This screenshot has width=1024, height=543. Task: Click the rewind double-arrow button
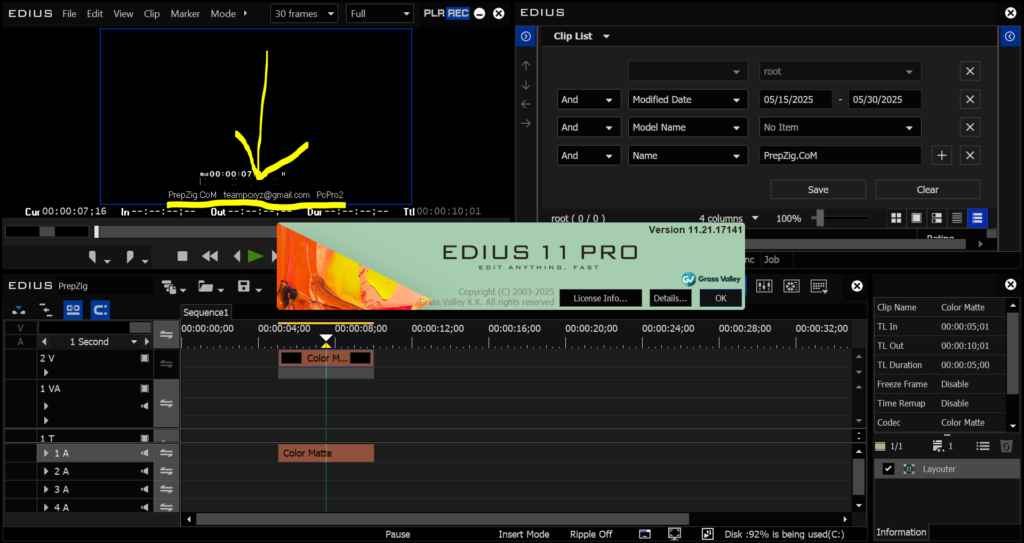point(210,257)
